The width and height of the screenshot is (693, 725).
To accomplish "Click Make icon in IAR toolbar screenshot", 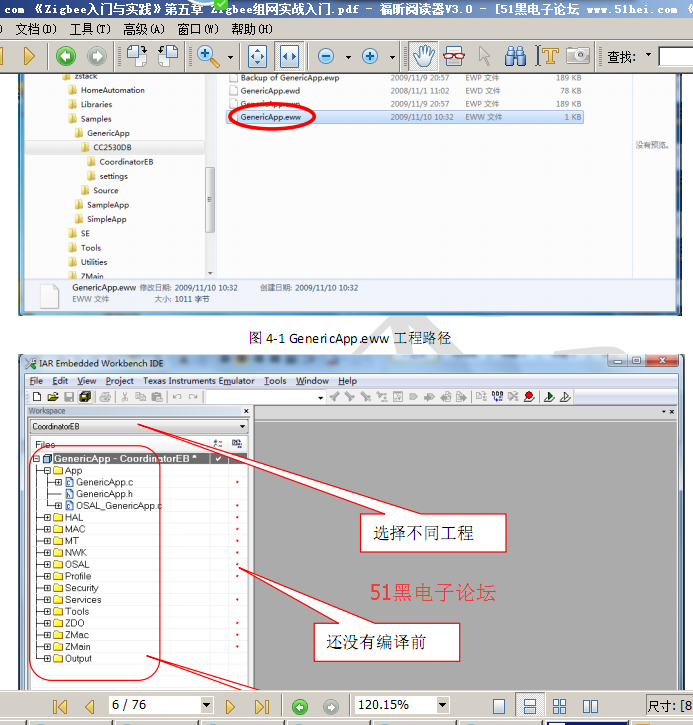I will [x=497, y=397].
